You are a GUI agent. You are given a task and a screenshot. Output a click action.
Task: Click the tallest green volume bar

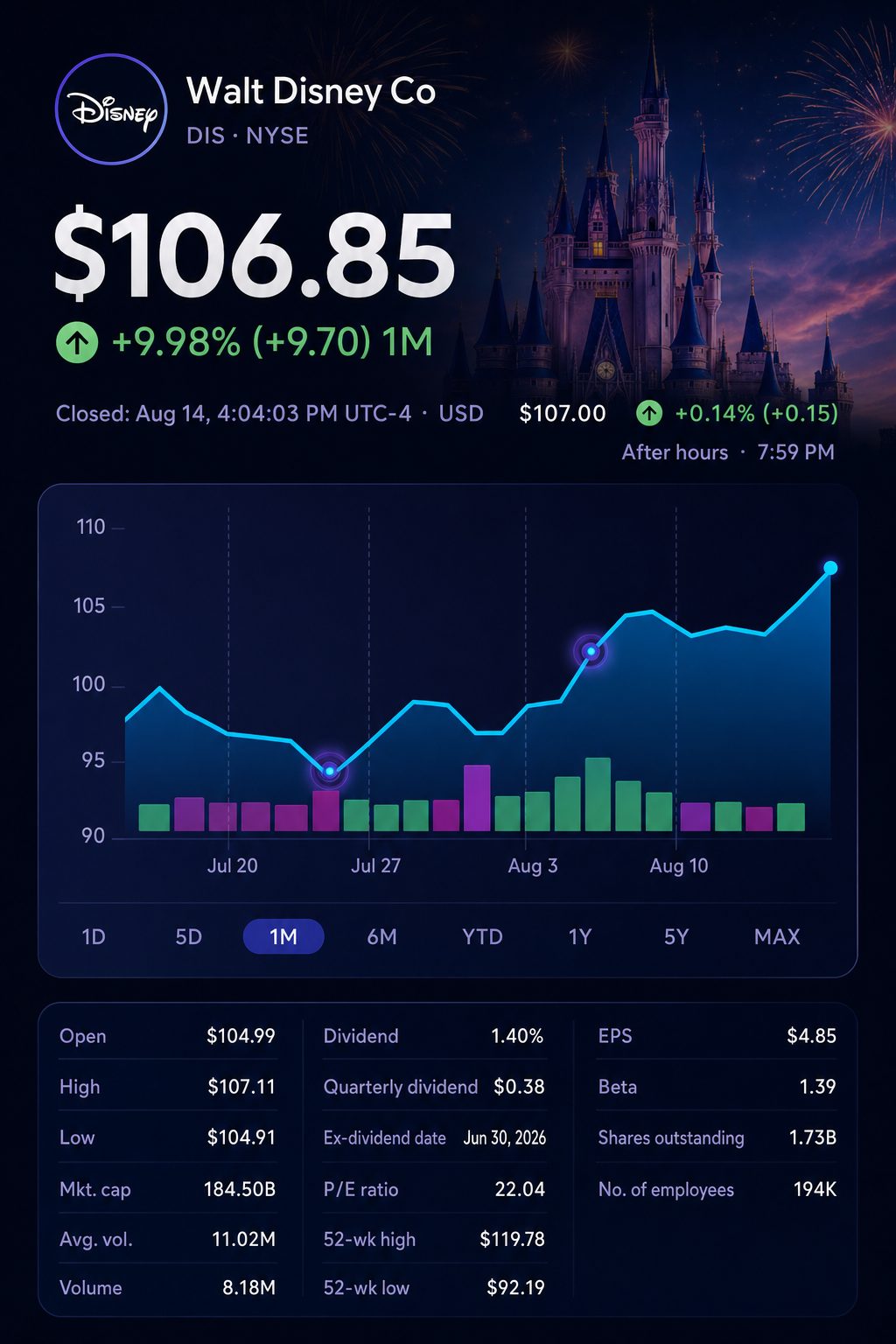point(598,794)
